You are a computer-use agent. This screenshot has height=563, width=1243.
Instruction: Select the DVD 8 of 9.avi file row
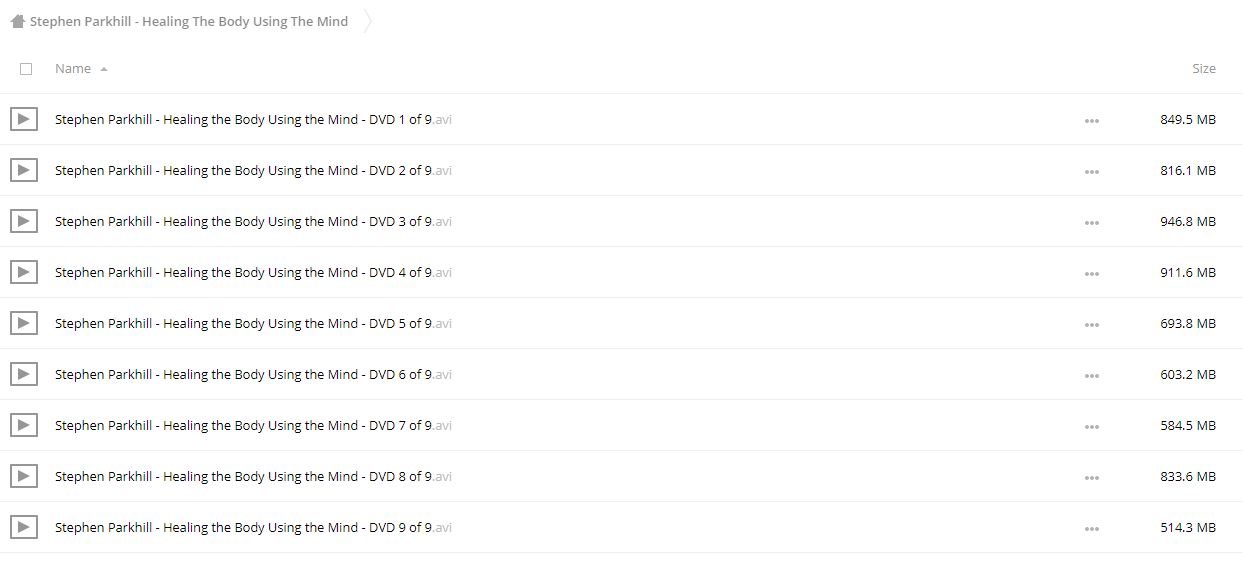(621, 476)
